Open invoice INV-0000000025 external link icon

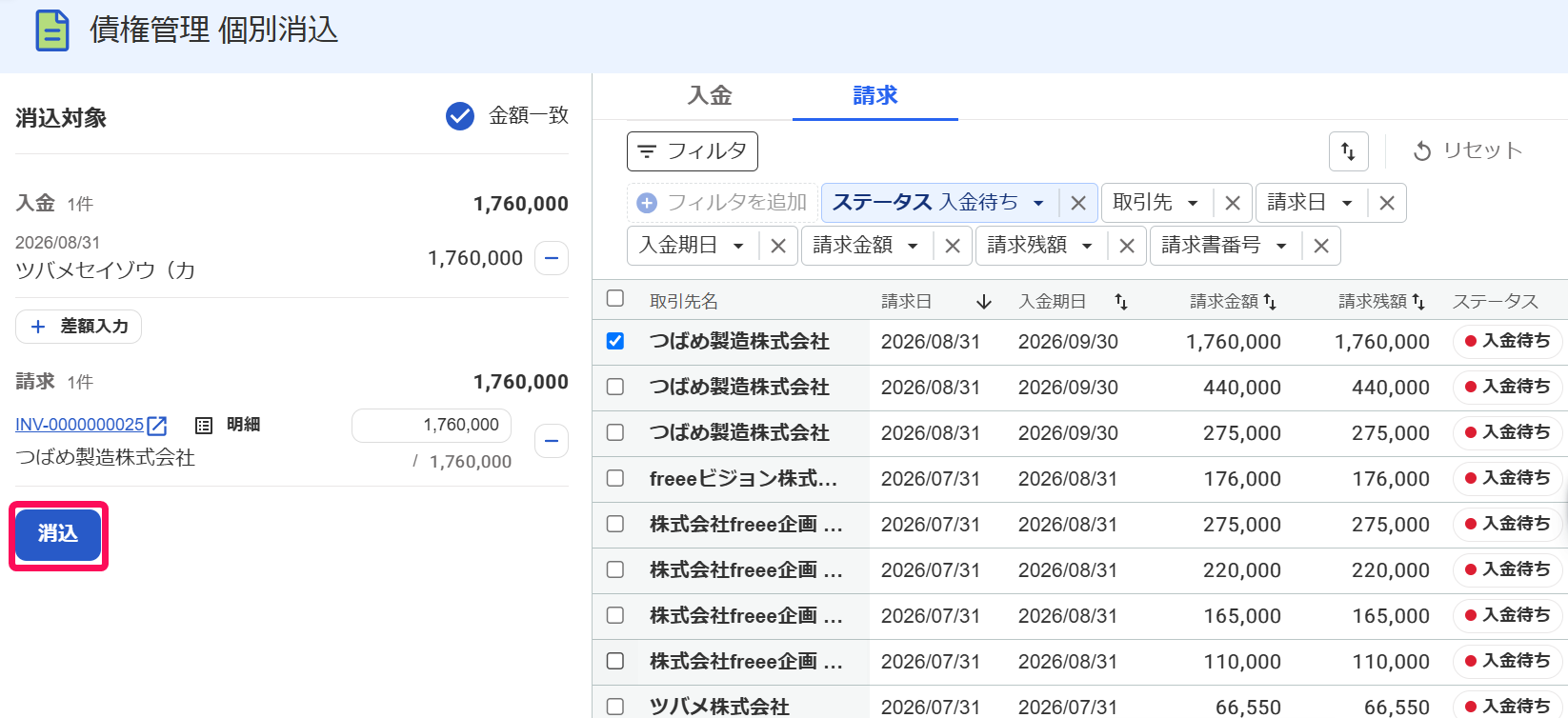[x=157, y=426]
